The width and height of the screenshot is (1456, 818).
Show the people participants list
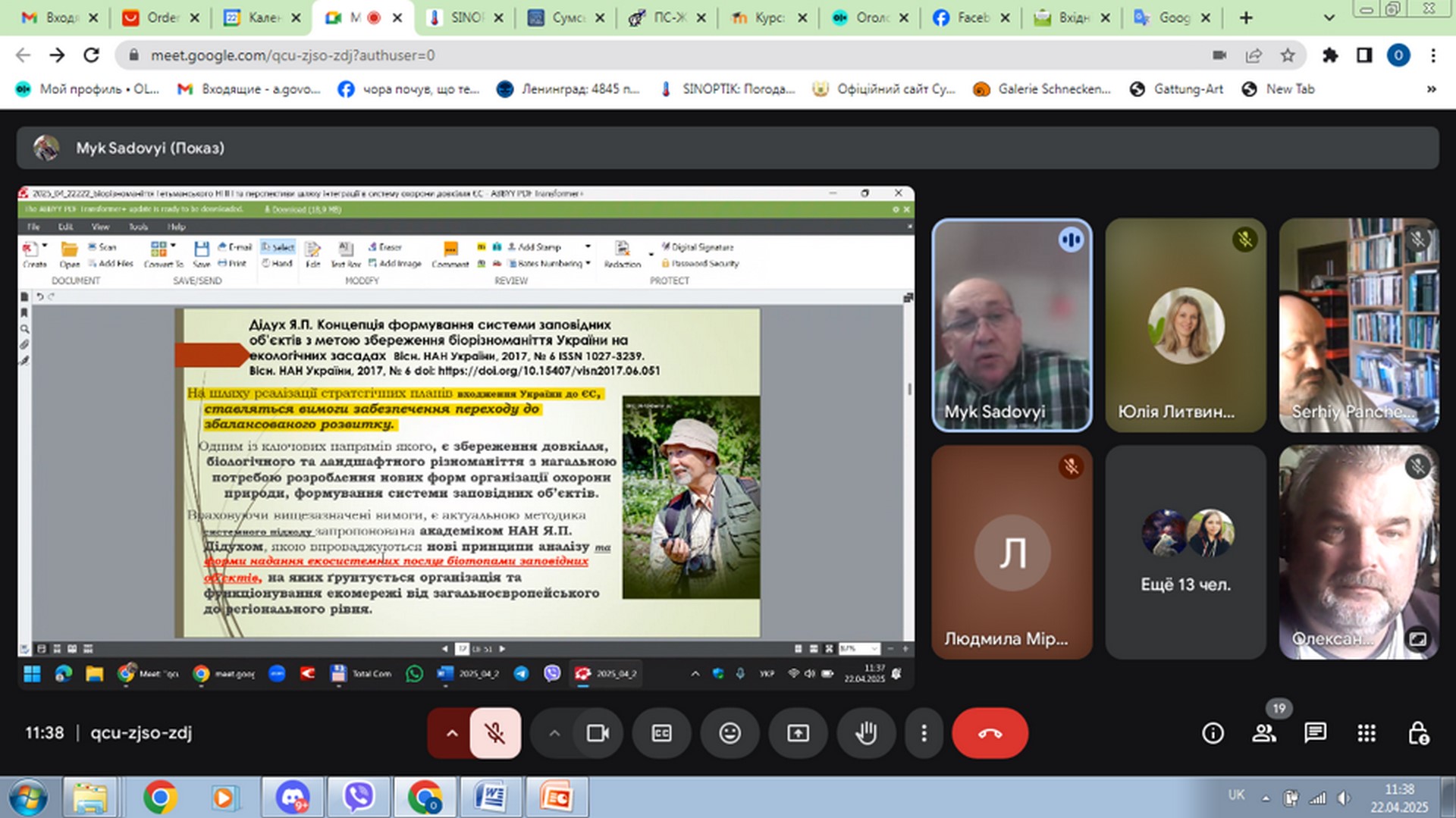(1263, 733)
